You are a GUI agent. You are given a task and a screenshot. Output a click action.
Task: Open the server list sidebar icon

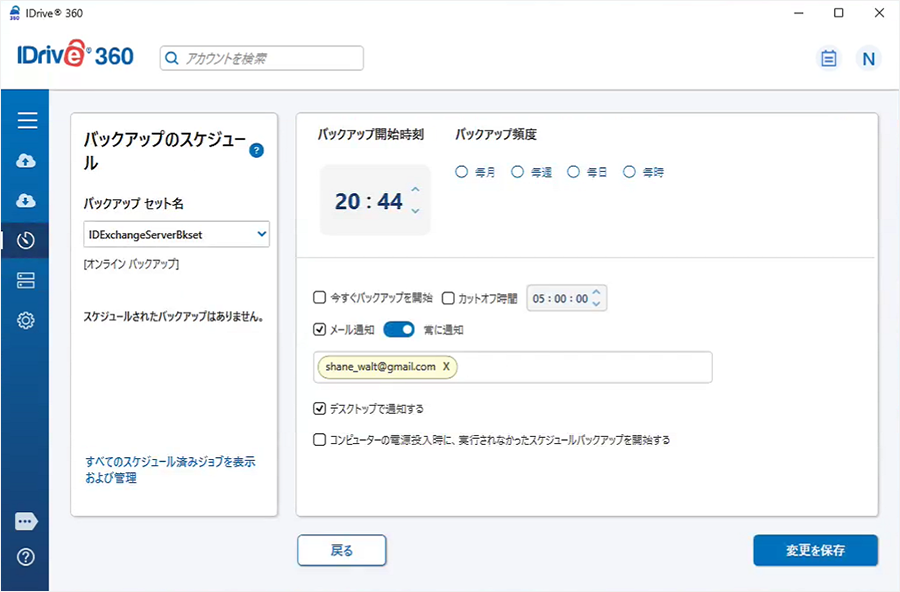[x=27, y=281]
